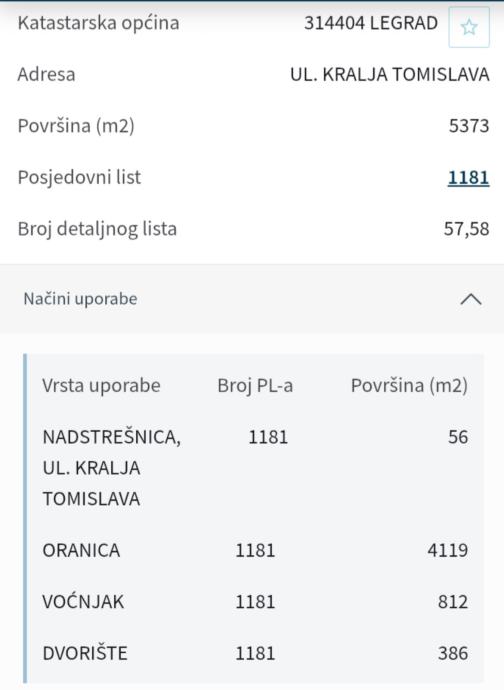This screenshot has height=690, width=504.
Task: Select the Površina value 5373
Action: (x=469, y=126)
